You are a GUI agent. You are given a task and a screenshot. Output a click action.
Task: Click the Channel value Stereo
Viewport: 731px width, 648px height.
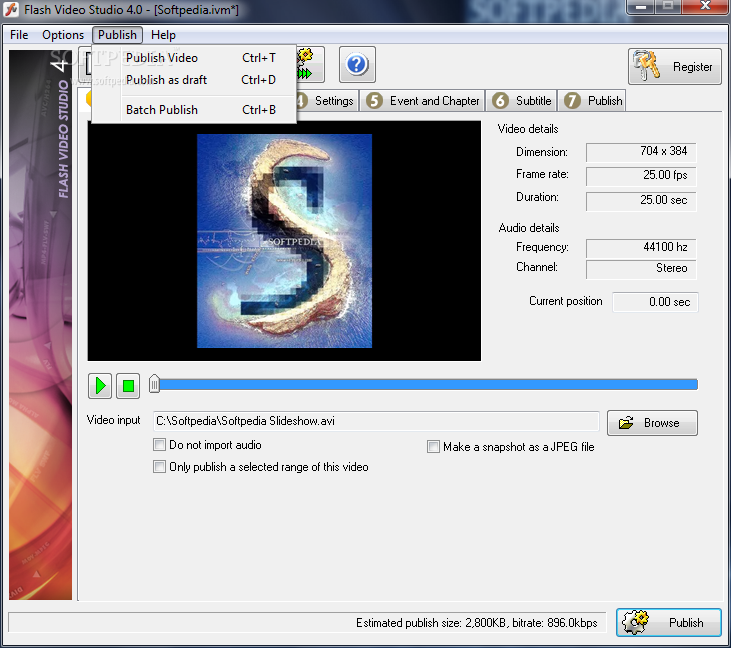coord(641,269)
